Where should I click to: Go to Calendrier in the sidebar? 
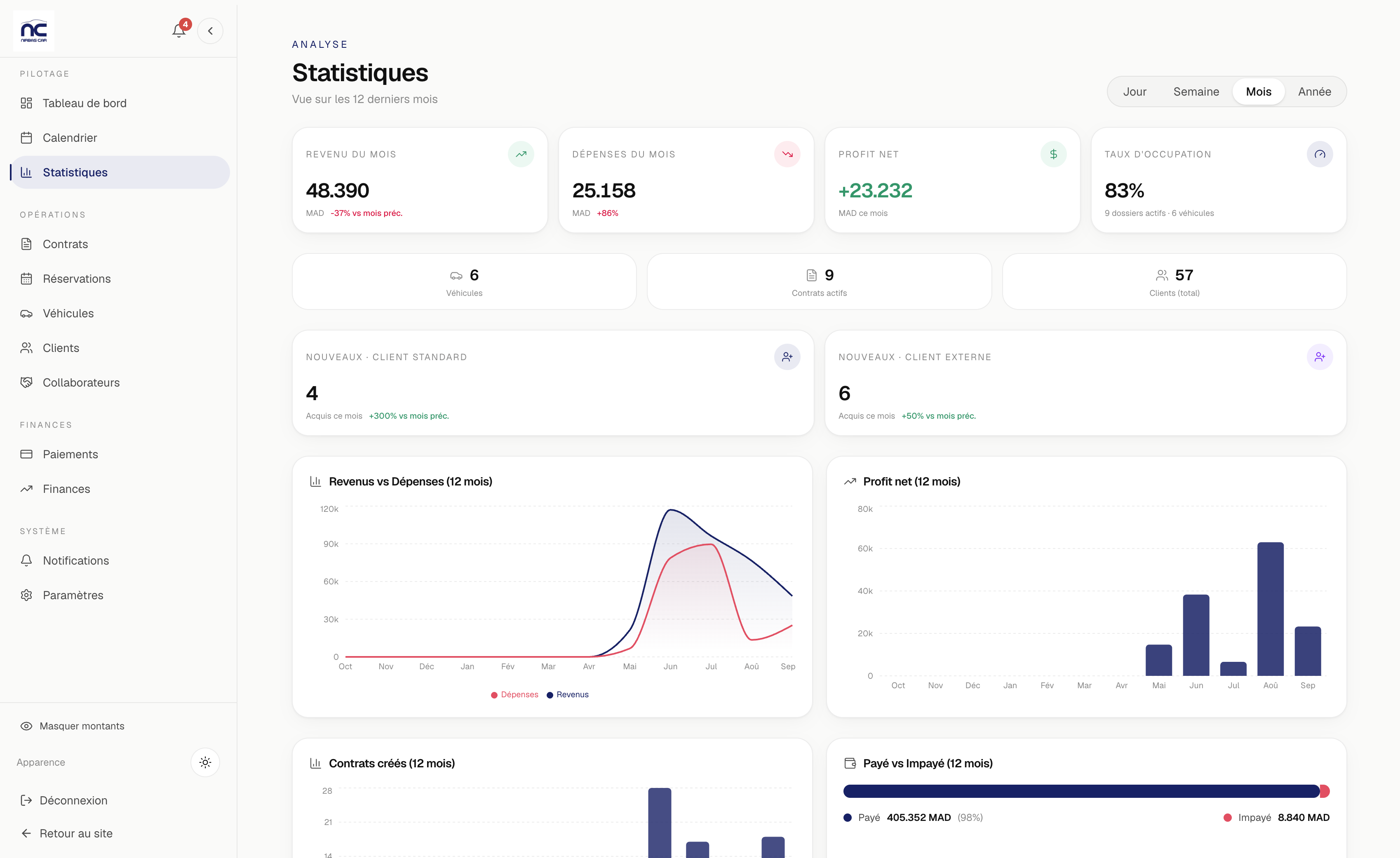120,138
